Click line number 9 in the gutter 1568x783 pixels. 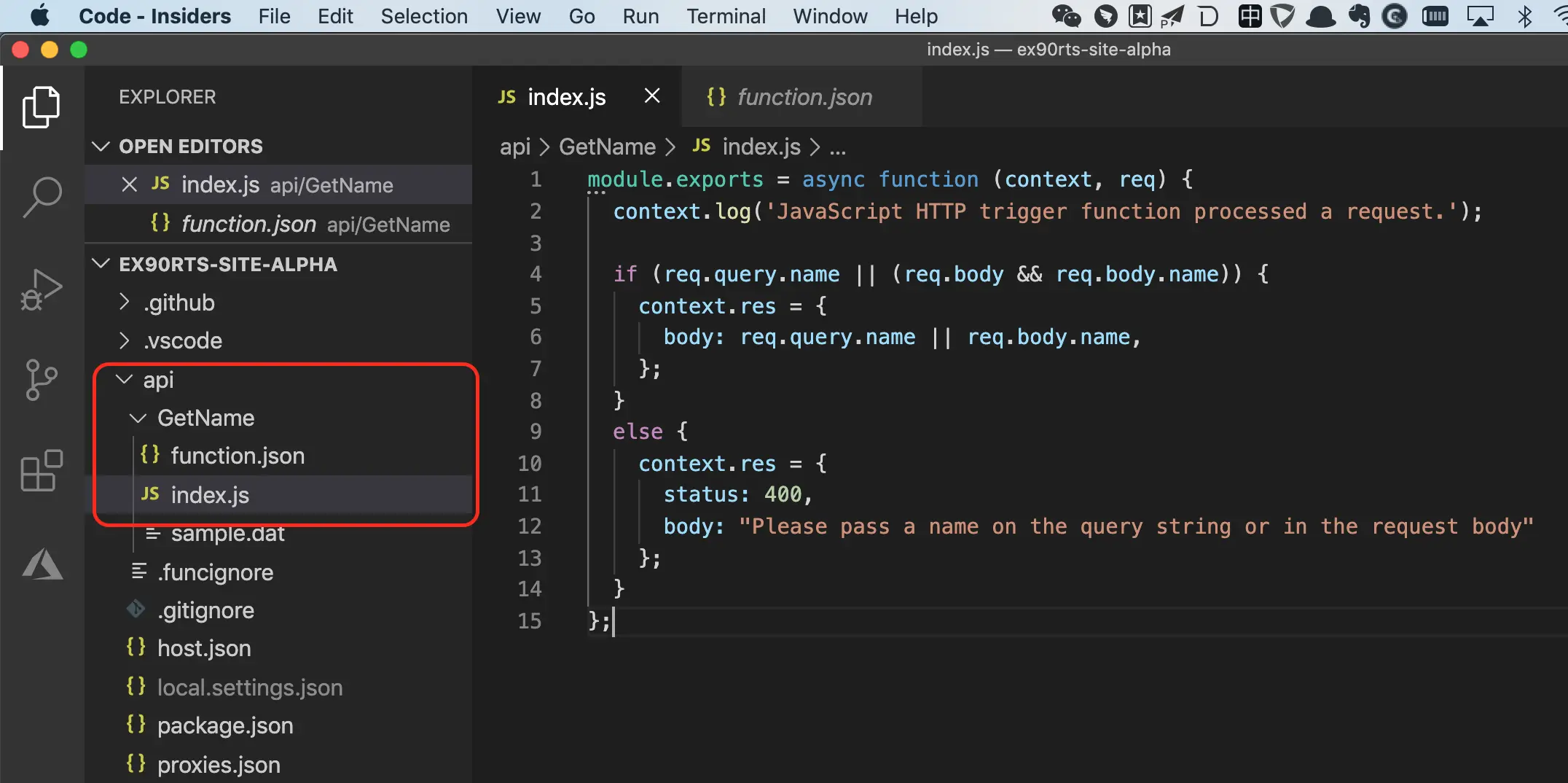(536, 432)
